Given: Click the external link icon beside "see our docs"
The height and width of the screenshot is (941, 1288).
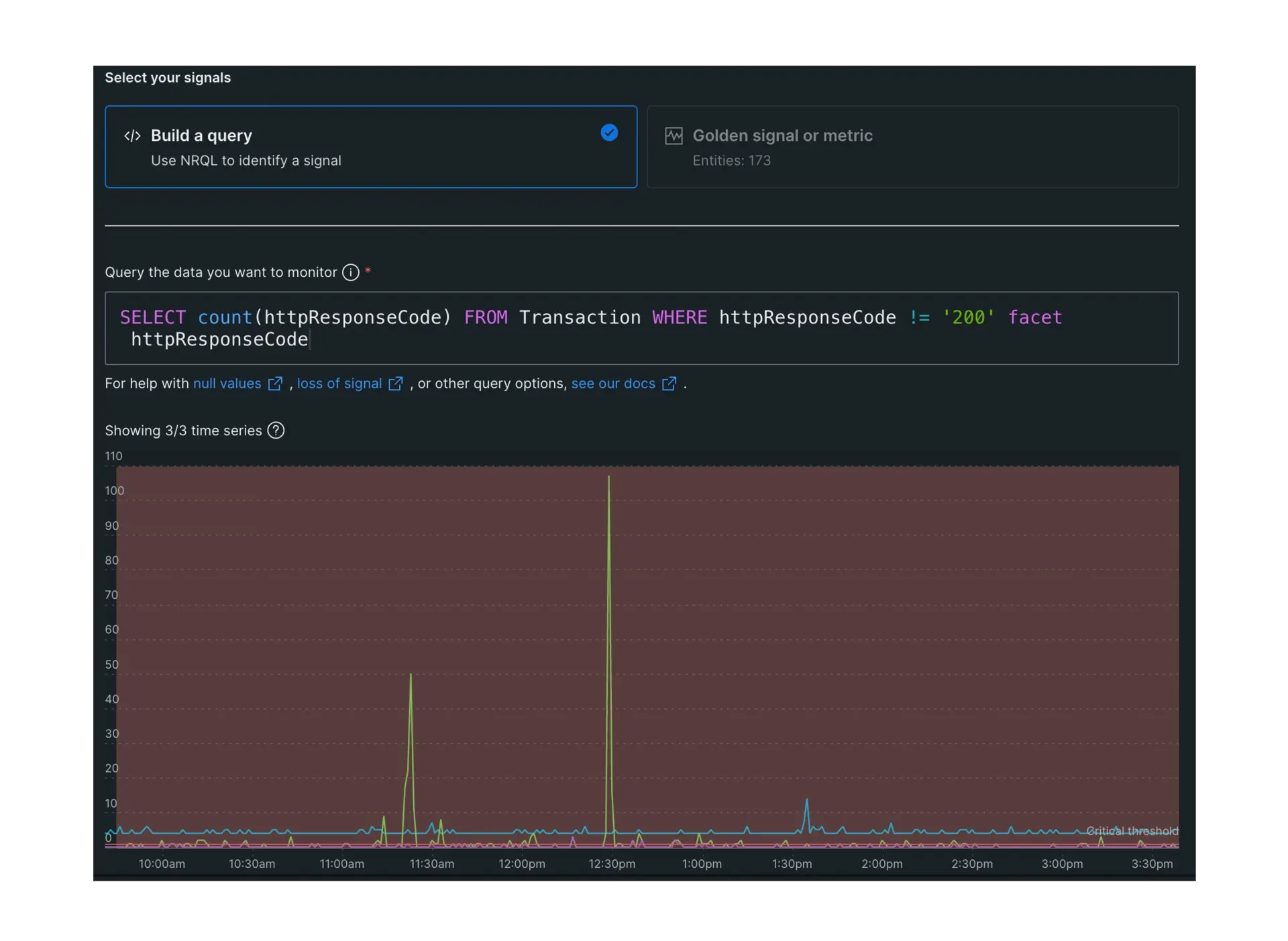Looking at the screenshot, I should coord(669,384).
